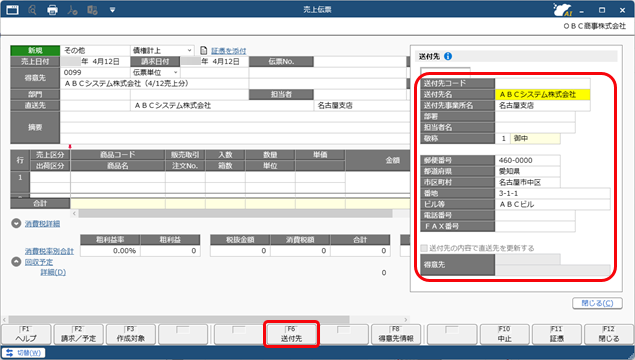Open the 消費税詳細 link
Image resolution: width=635 pixels, height=360 pixels.
coord(42,224)
